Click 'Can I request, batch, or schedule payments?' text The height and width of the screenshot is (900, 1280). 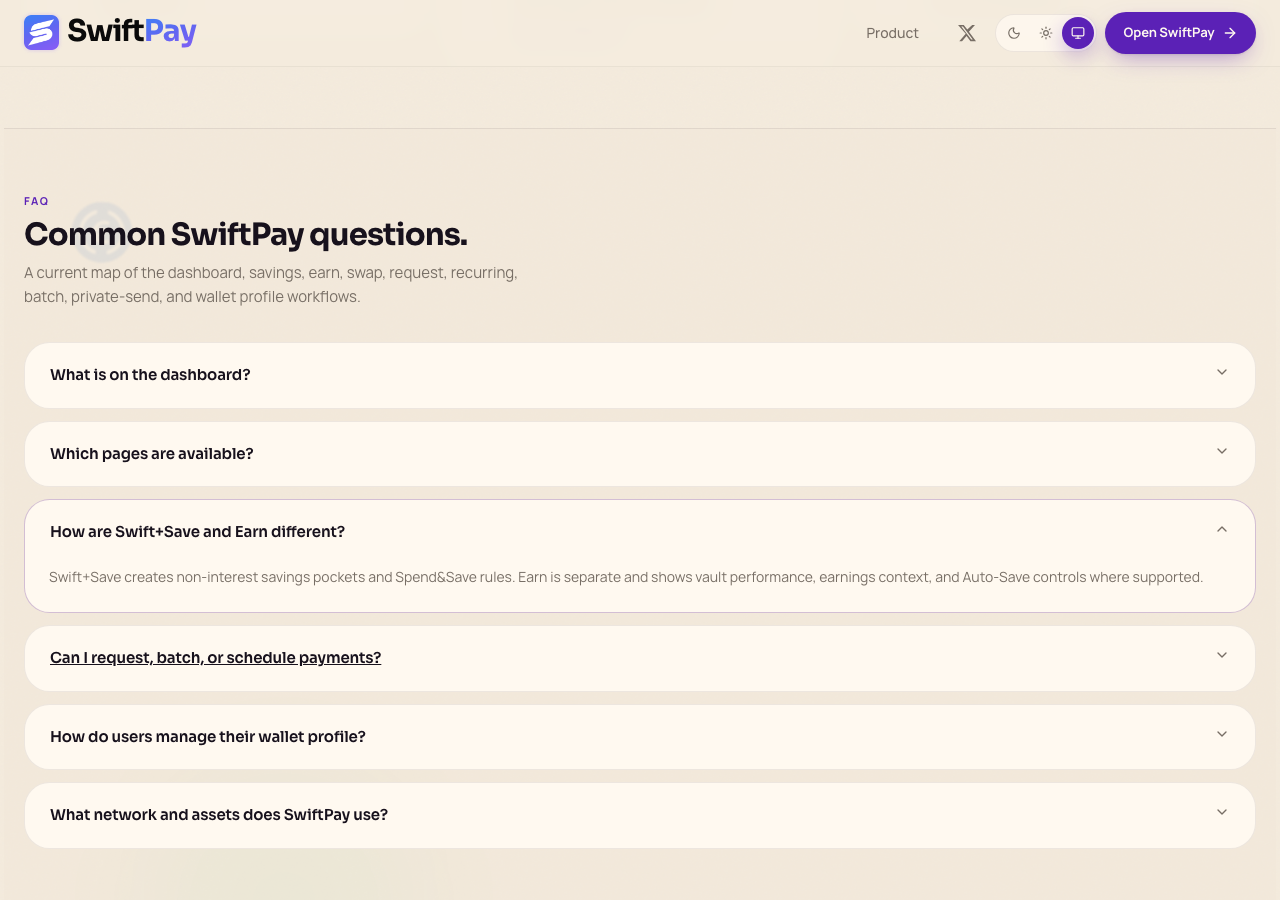pos(215,657)
